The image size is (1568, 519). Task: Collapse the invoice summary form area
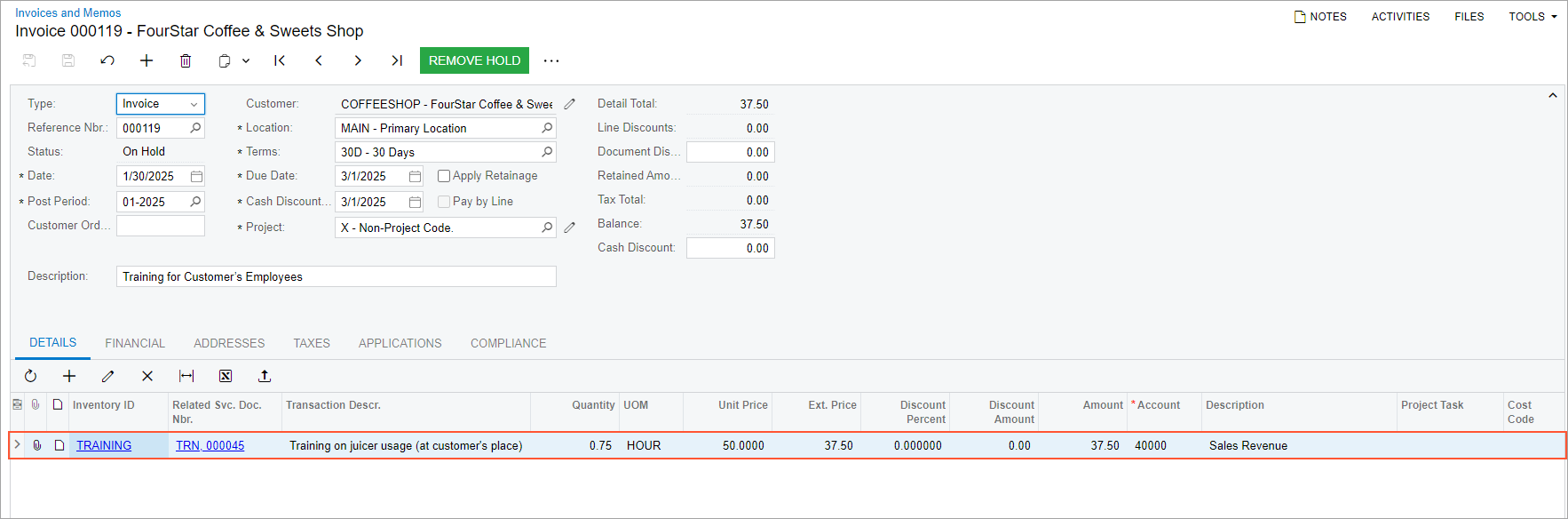tap(1553, 96)
